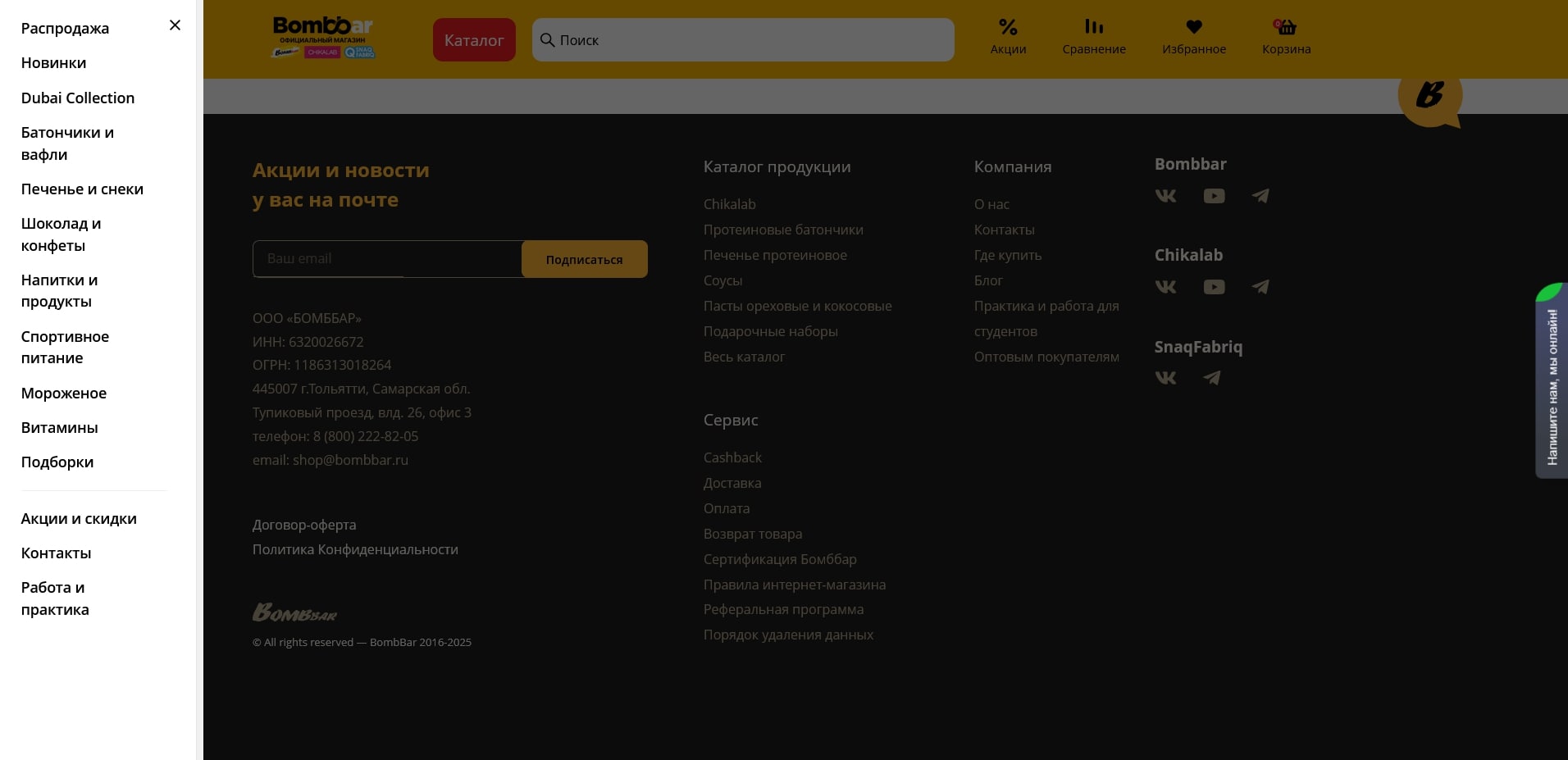
Task: Click the Ваш email input field
Action: tap(386, 259)
